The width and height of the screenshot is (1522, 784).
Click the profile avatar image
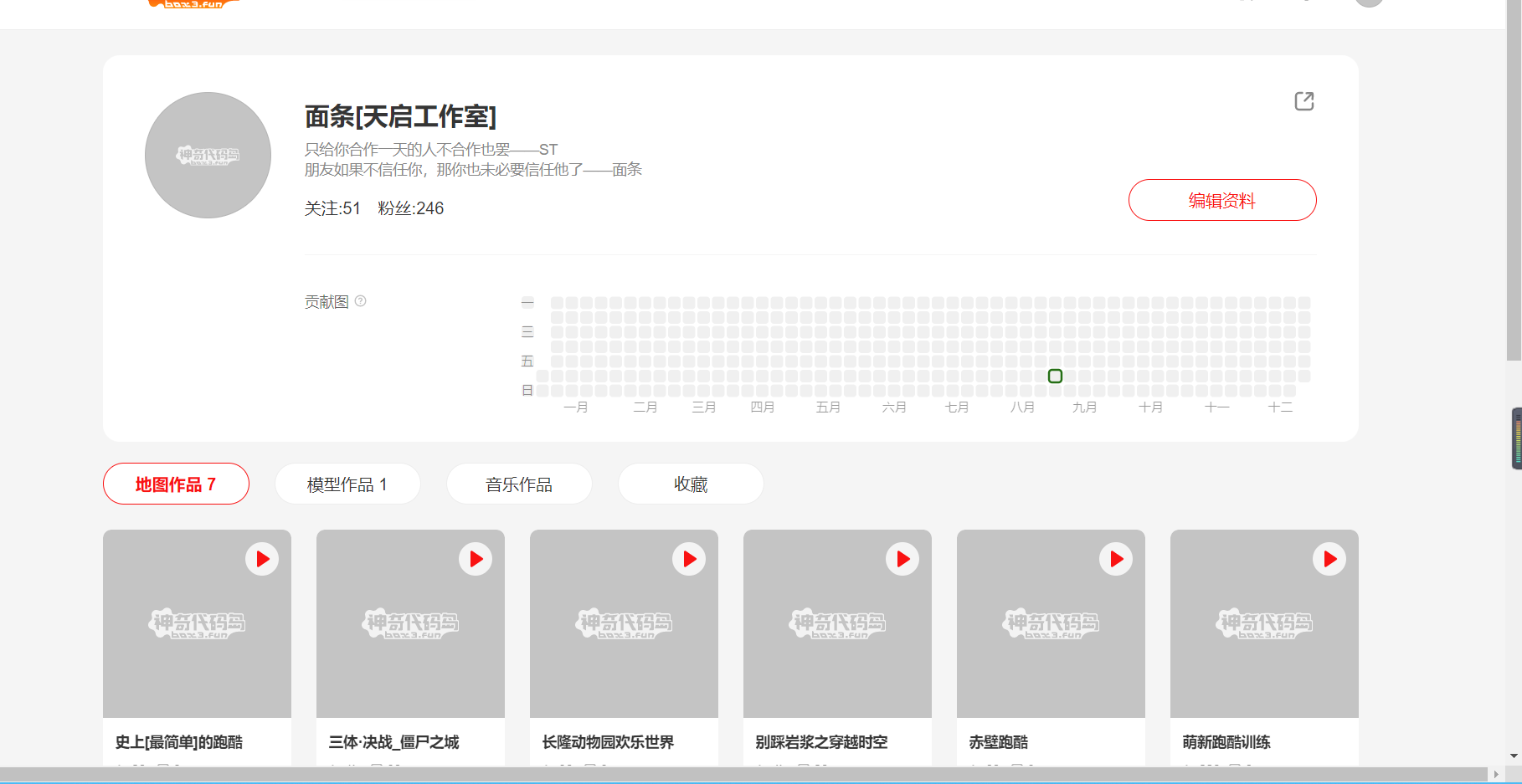point(208,155)
